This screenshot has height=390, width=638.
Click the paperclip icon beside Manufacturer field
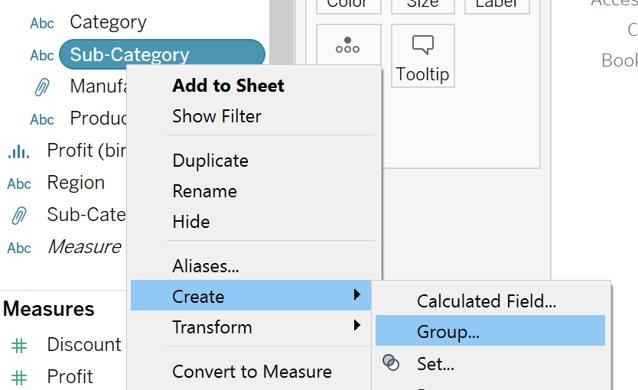point(42,87)
